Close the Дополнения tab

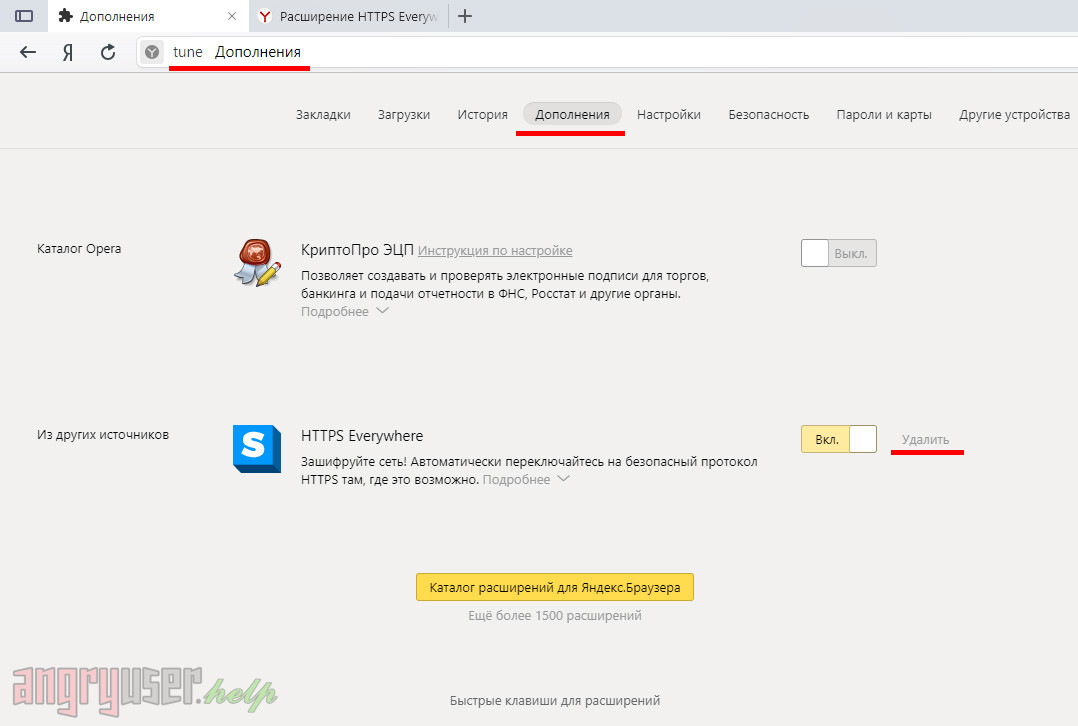(232, 16)
